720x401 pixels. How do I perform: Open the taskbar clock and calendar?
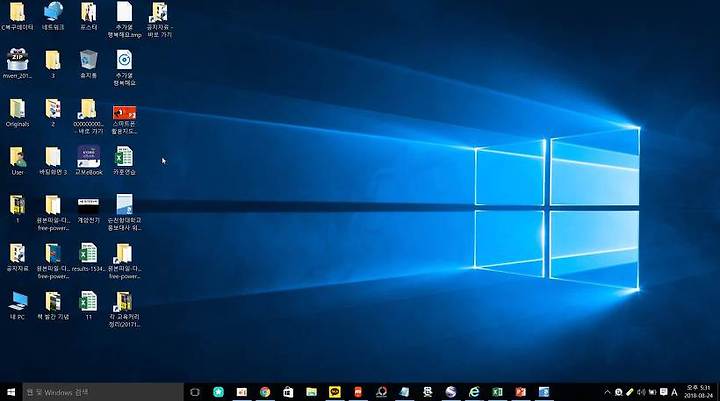pos(698,392)
